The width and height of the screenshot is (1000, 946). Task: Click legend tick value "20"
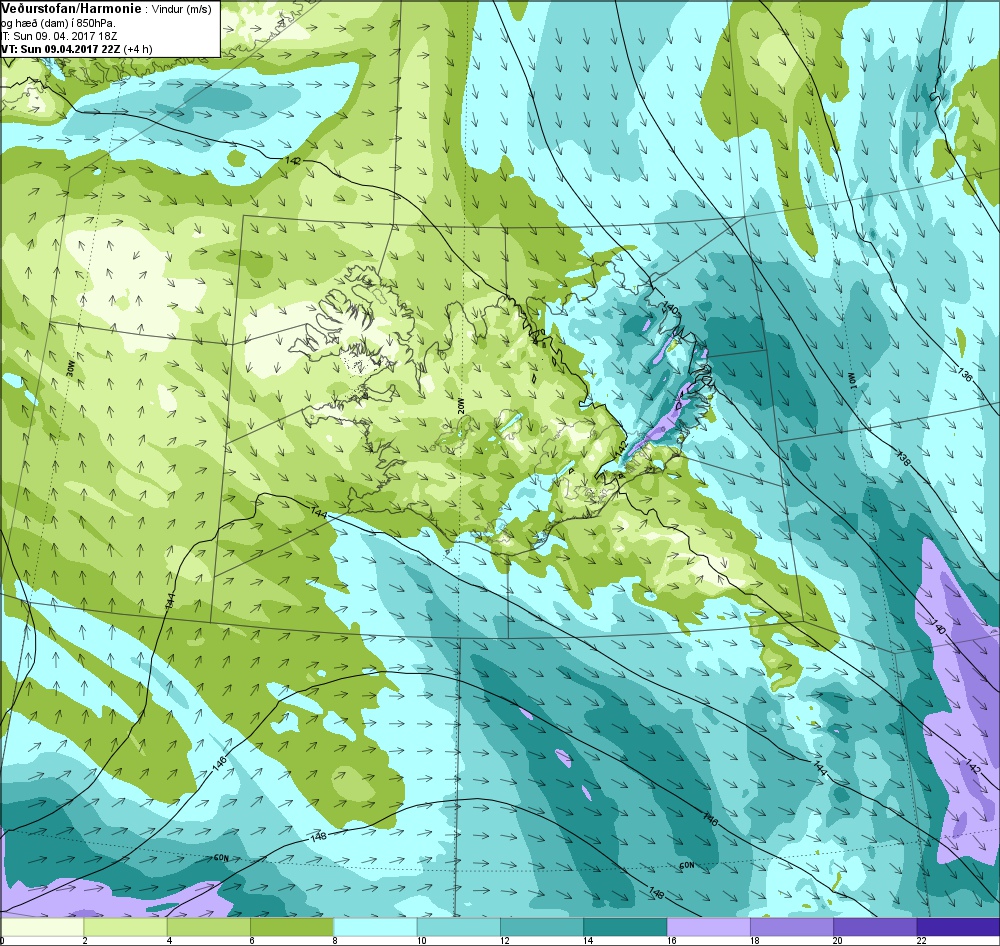coord(837,940)
